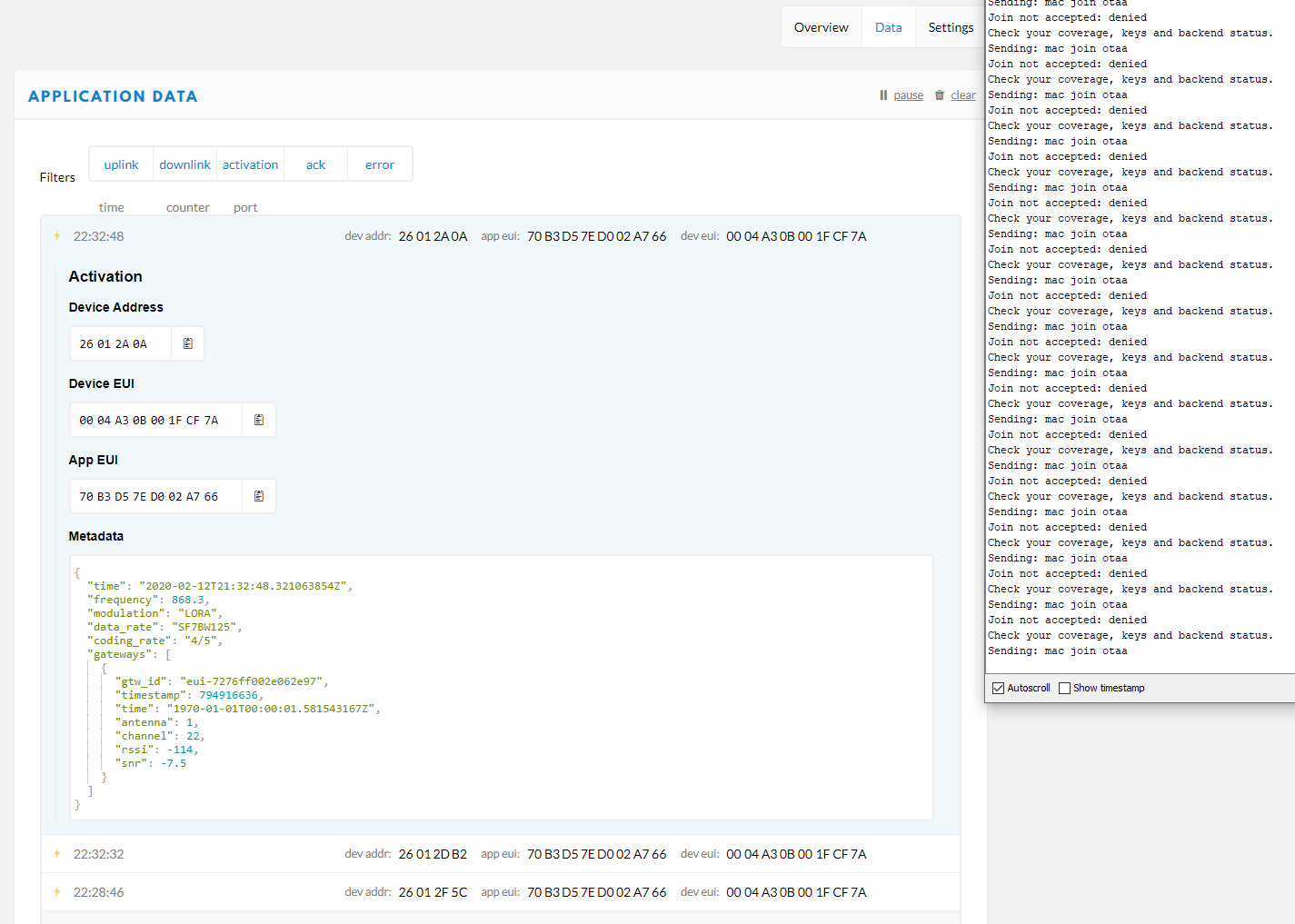Click the trash icon next to clear
Image resolution: width=1295 pixels, height=924 pixels.
click(x=940, y=95)
